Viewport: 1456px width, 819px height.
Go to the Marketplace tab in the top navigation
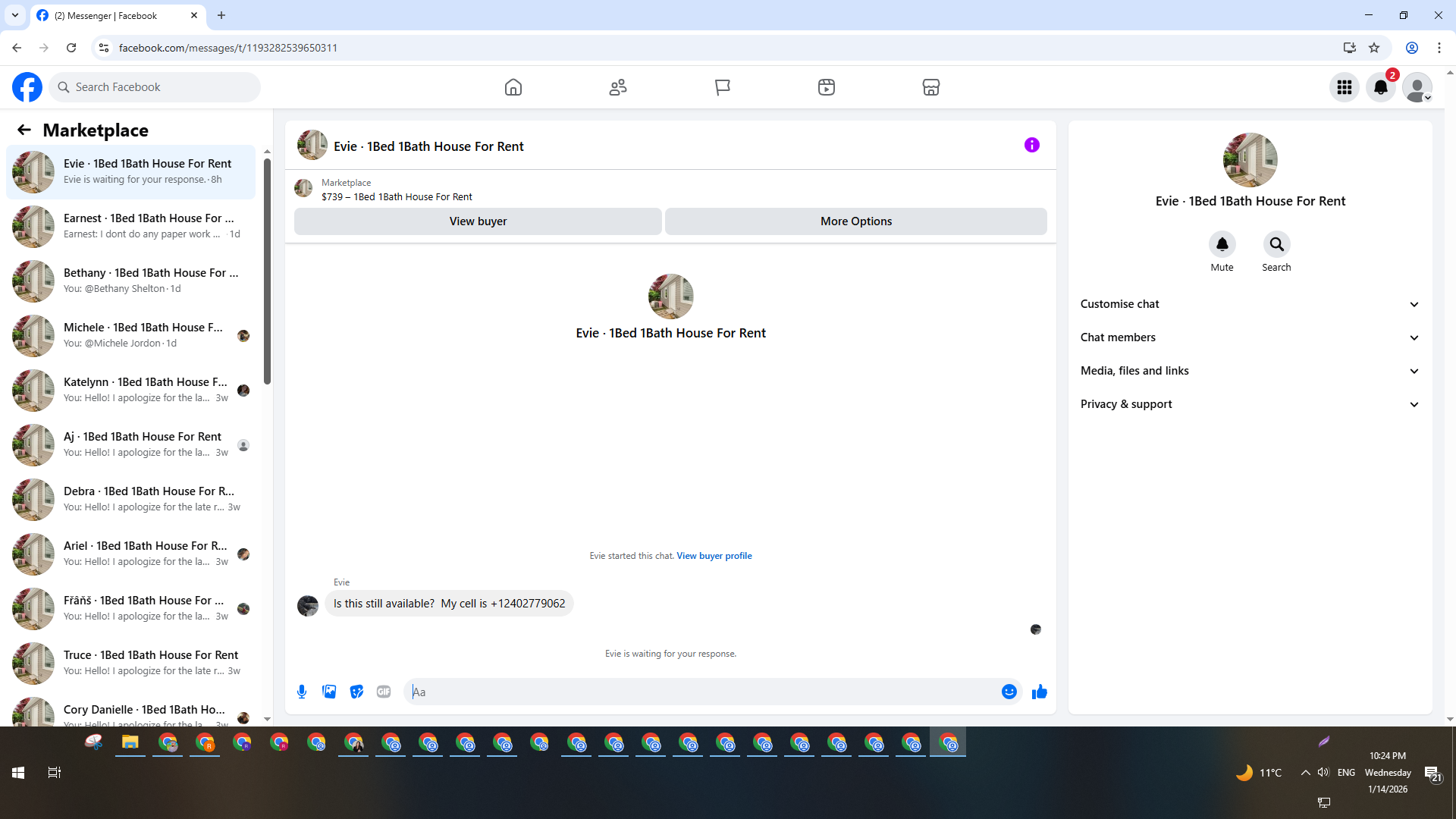click(930, 87)
